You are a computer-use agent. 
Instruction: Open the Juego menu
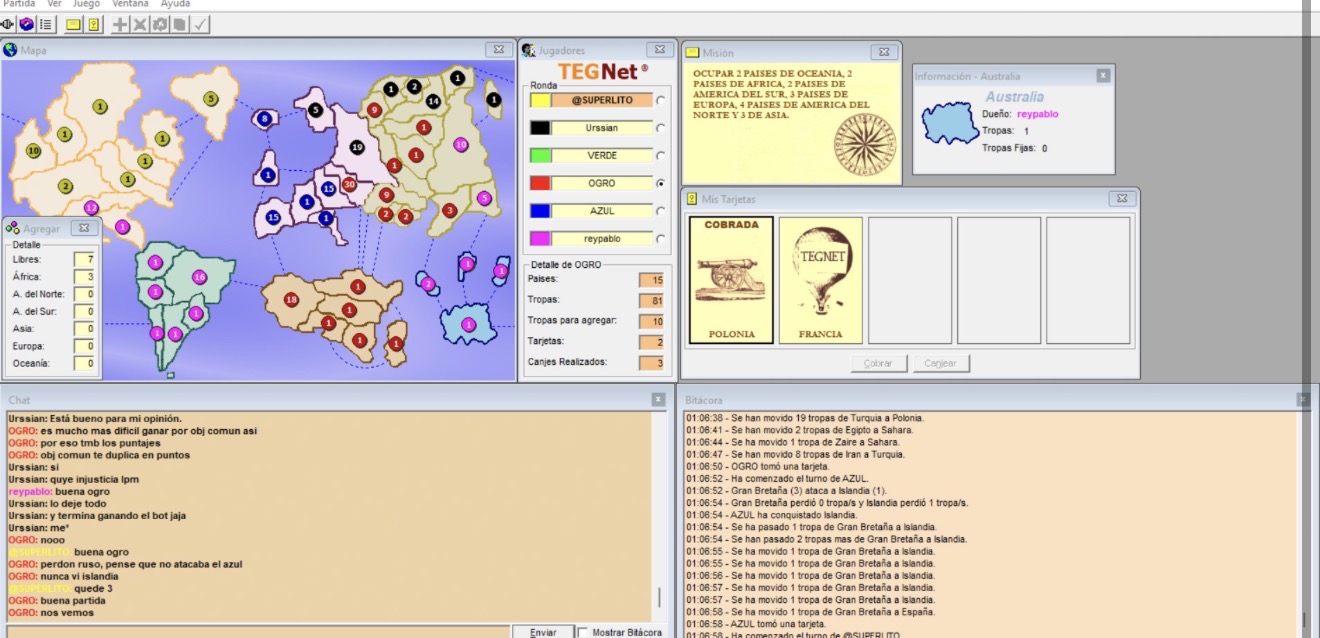86,4
